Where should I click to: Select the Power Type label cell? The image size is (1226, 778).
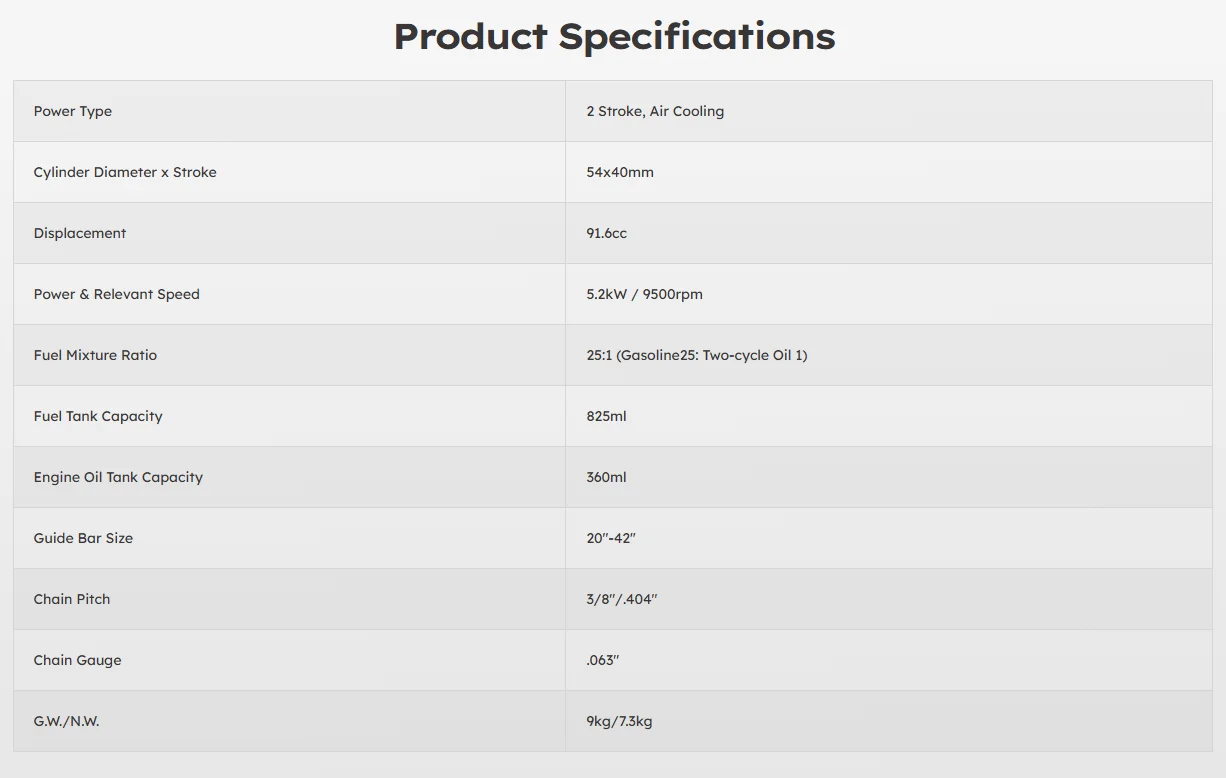(289, 111)
